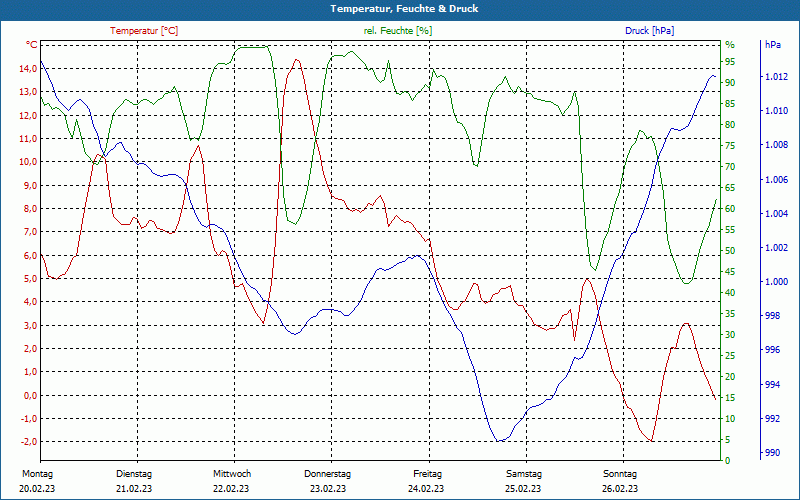Select the blue 'Druck [hPa]' legend label
Viewport: 800px width, 500px height.
click(649, 31)
